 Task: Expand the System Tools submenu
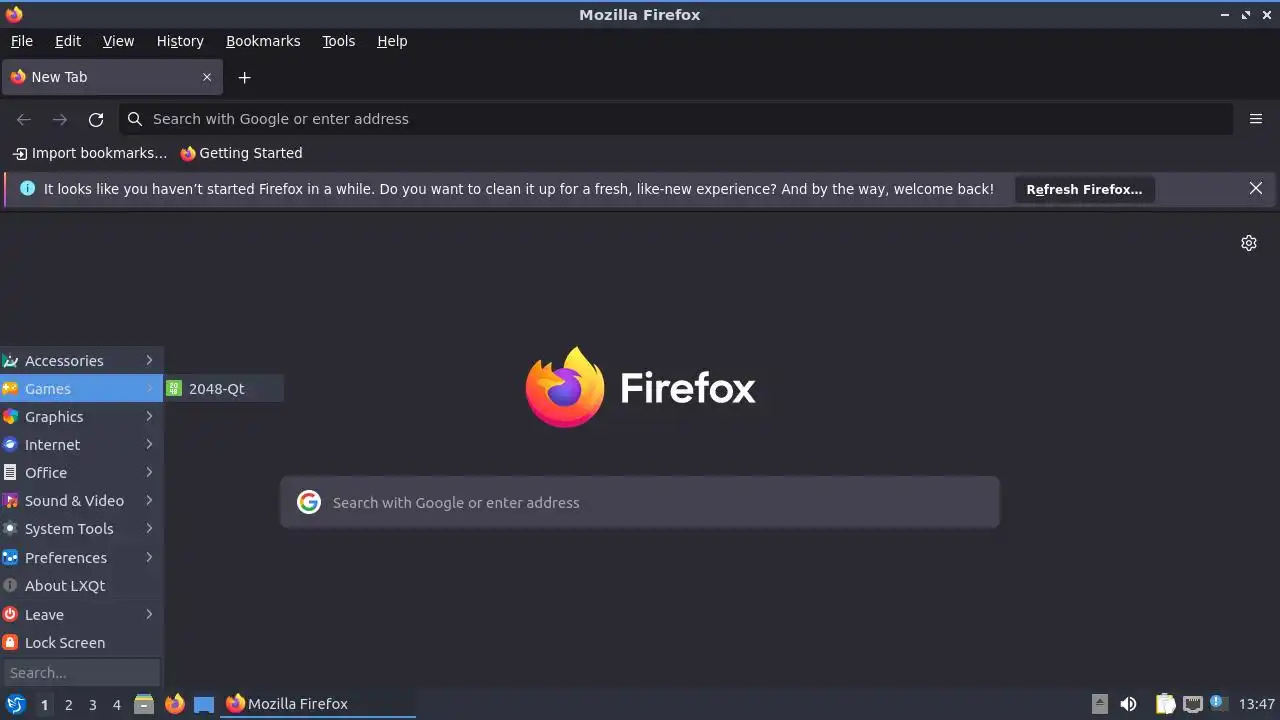click(81, 529)
